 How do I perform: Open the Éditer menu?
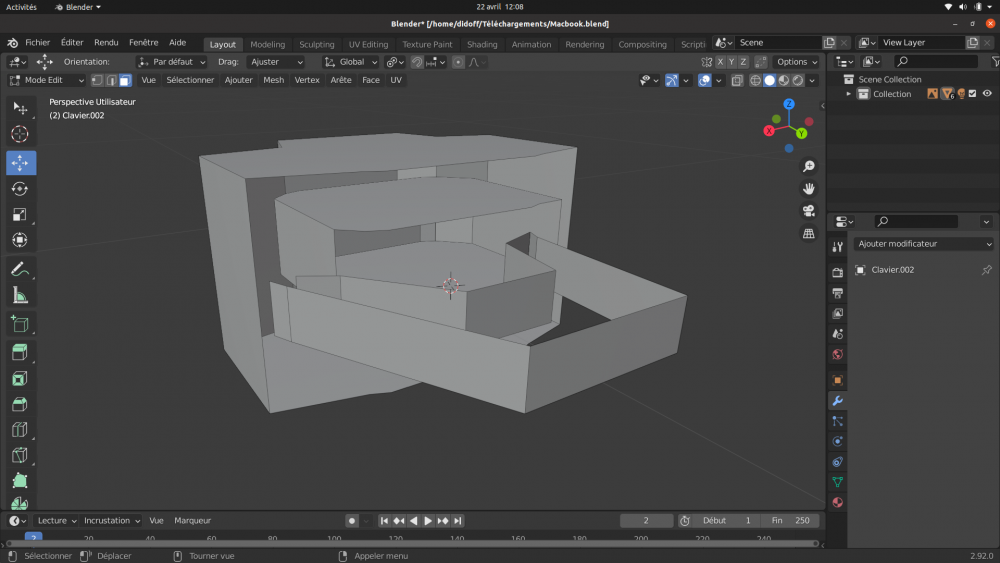tap(72, 42)
